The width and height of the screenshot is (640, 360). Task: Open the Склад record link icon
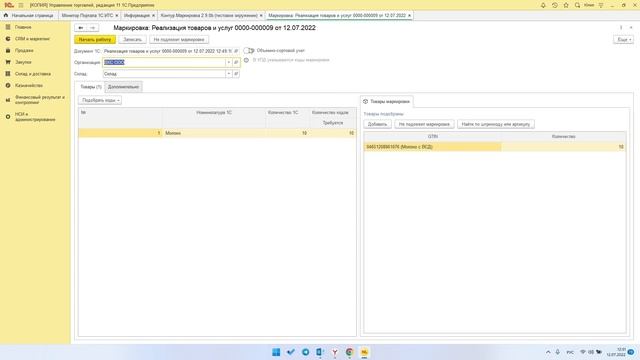(x=236, y=74)
